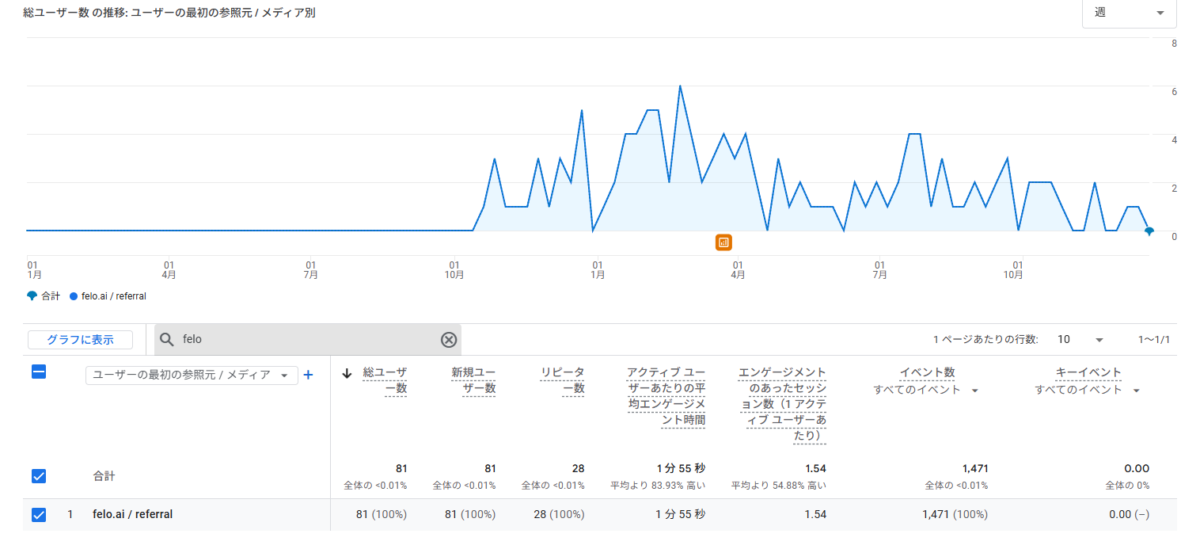Click the 合計 legend icon
Screen dimensions: 1200x549
coord(32,296)
